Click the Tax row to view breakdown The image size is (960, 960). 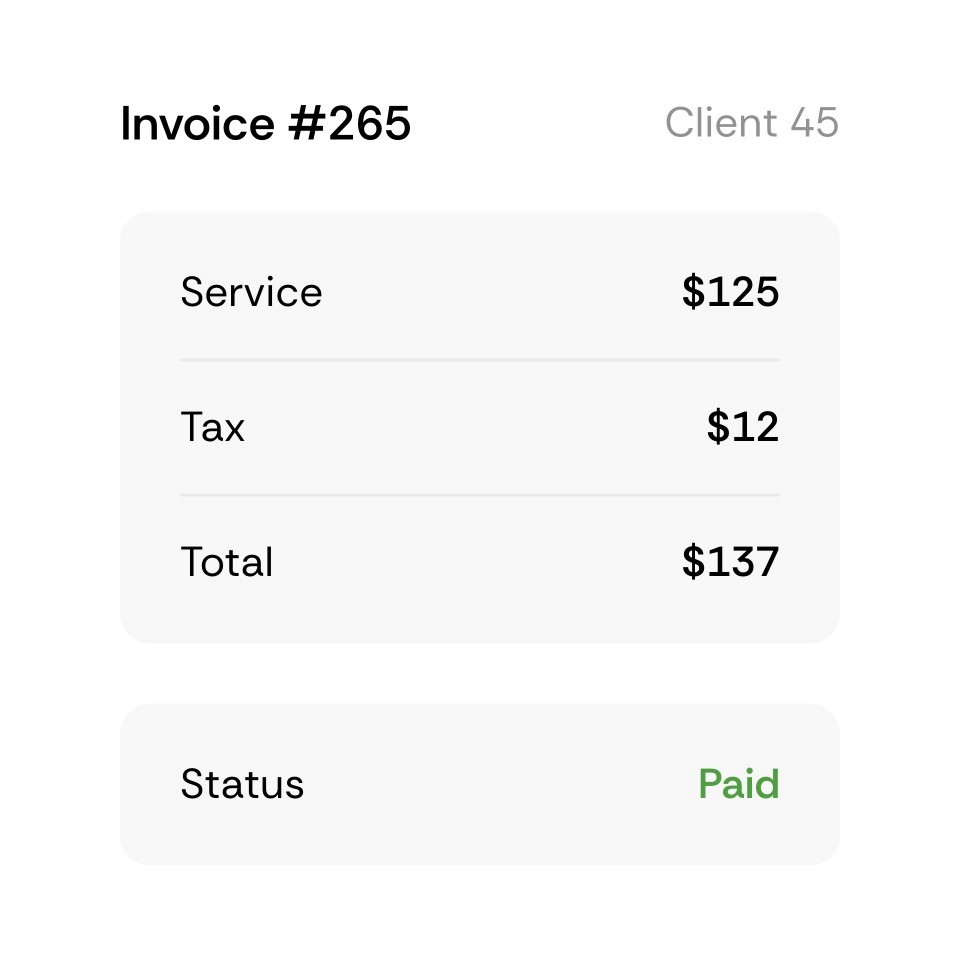click(x=480, y=427)
